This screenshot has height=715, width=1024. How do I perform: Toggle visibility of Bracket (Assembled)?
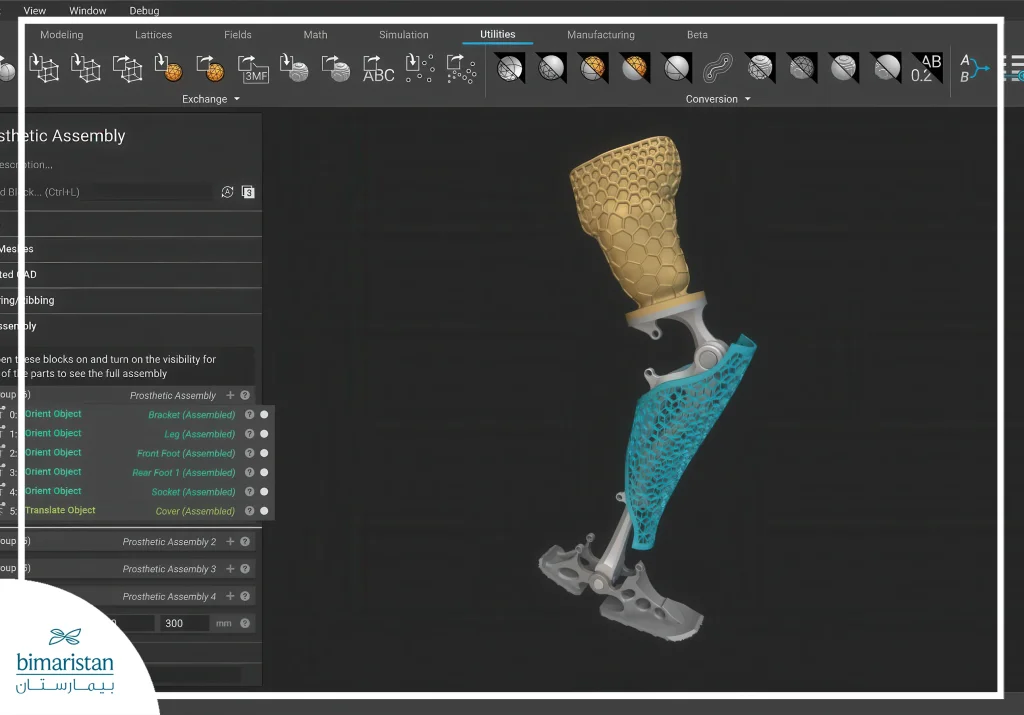[x=264, y=415]
